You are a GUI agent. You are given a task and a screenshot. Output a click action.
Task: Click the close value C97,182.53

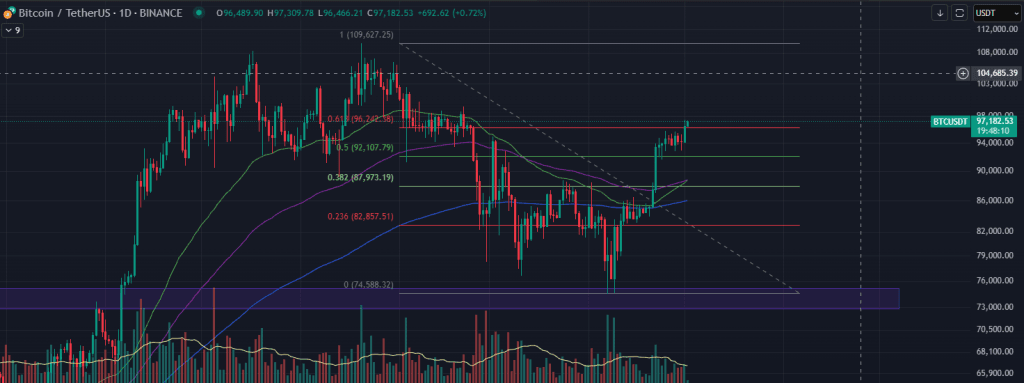391,13
